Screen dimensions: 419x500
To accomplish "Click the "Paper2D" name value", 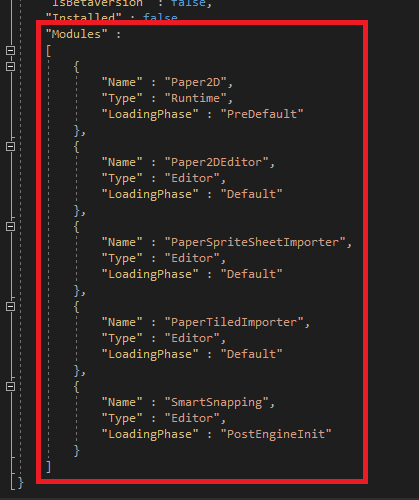I will click(x=196, y=82).
